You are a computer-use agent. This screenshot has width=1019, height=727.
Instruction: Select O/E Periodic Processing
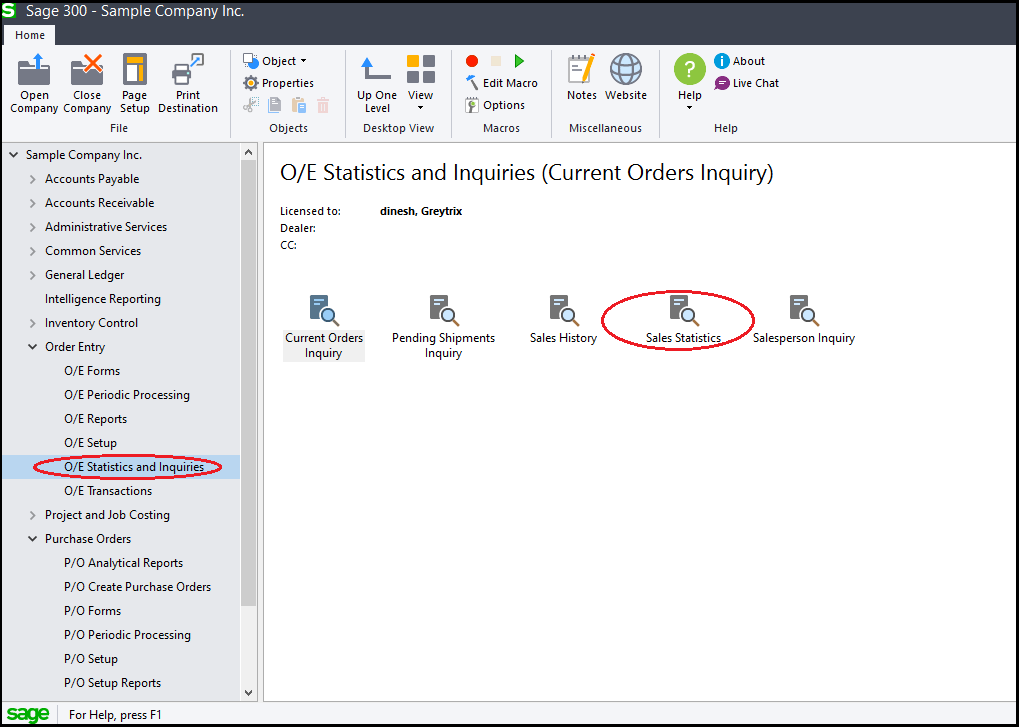point(127,395)
